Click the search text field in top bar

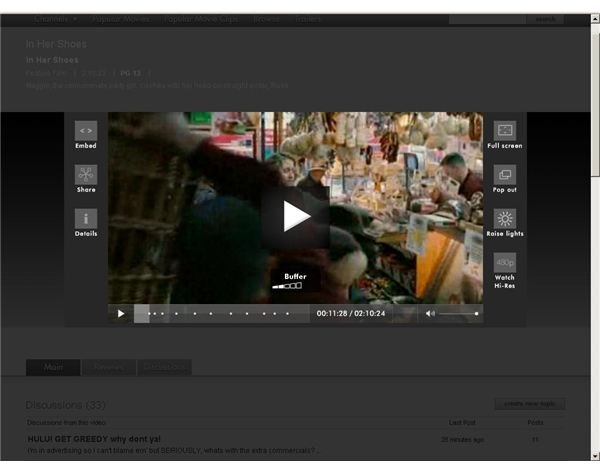coord(488,19)
